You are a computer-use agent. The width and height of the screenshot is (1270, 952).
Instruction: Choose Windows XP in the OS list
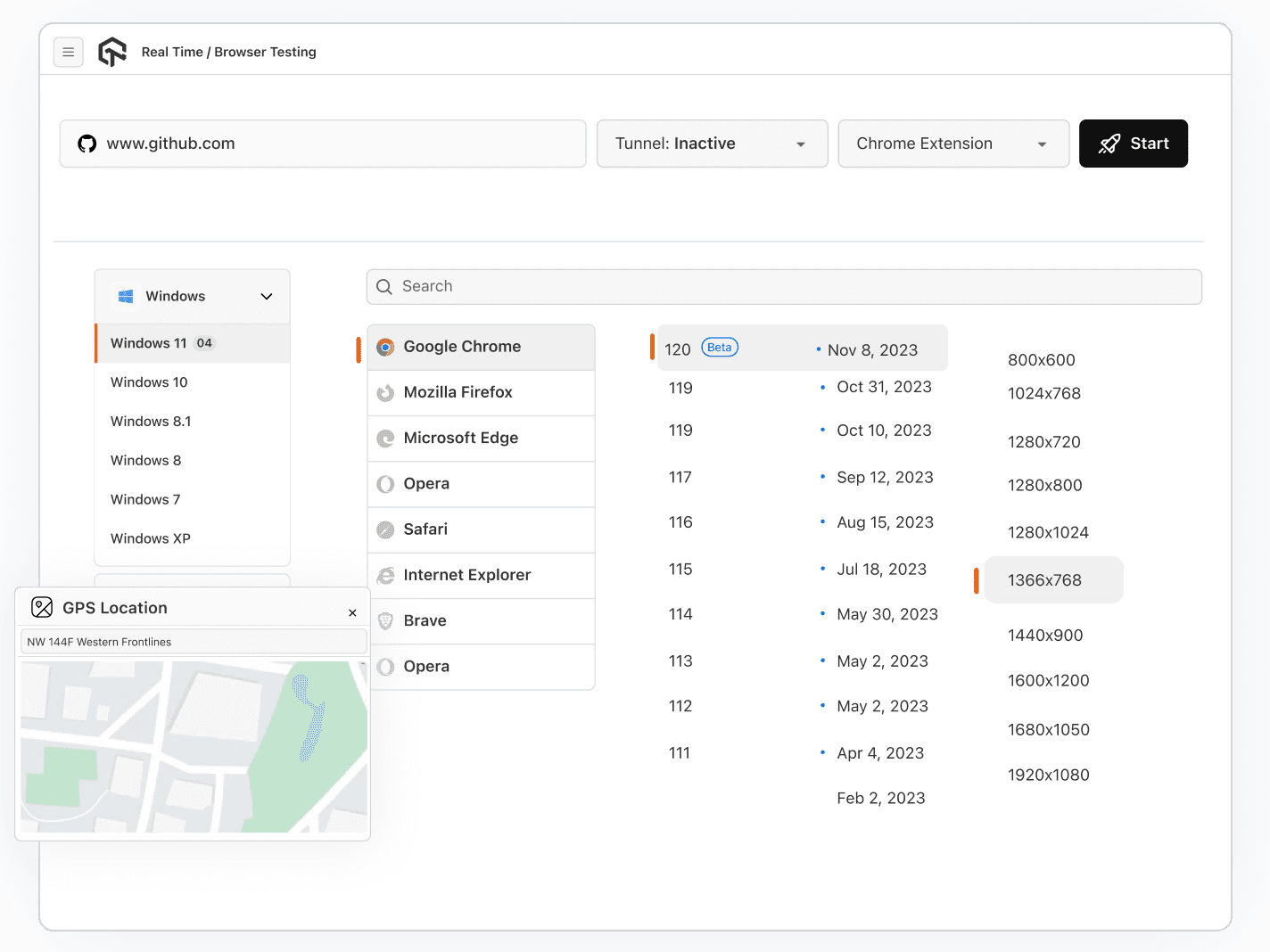(x=151, y=539)
